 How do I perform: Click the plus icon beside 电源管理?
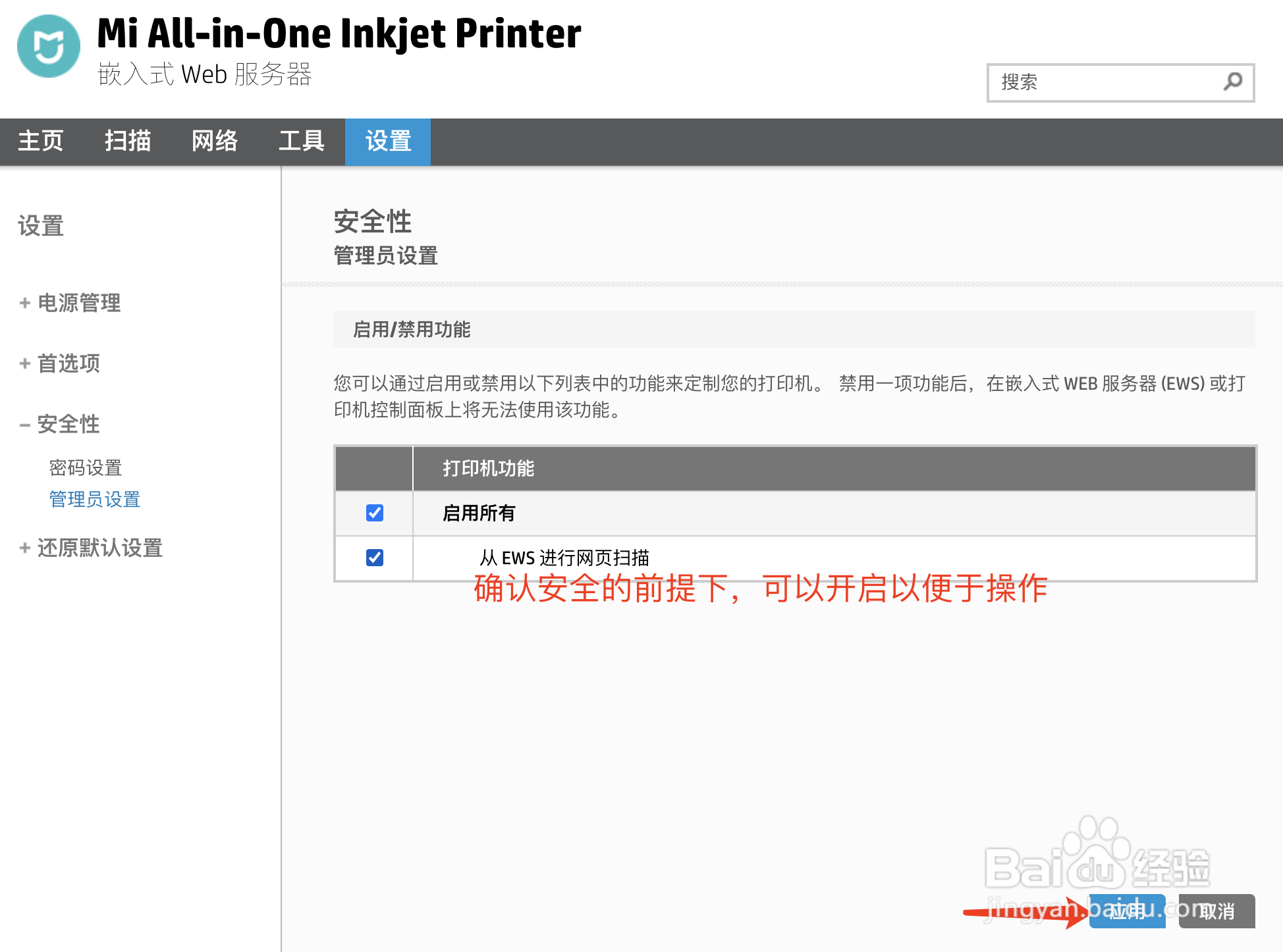25,303
